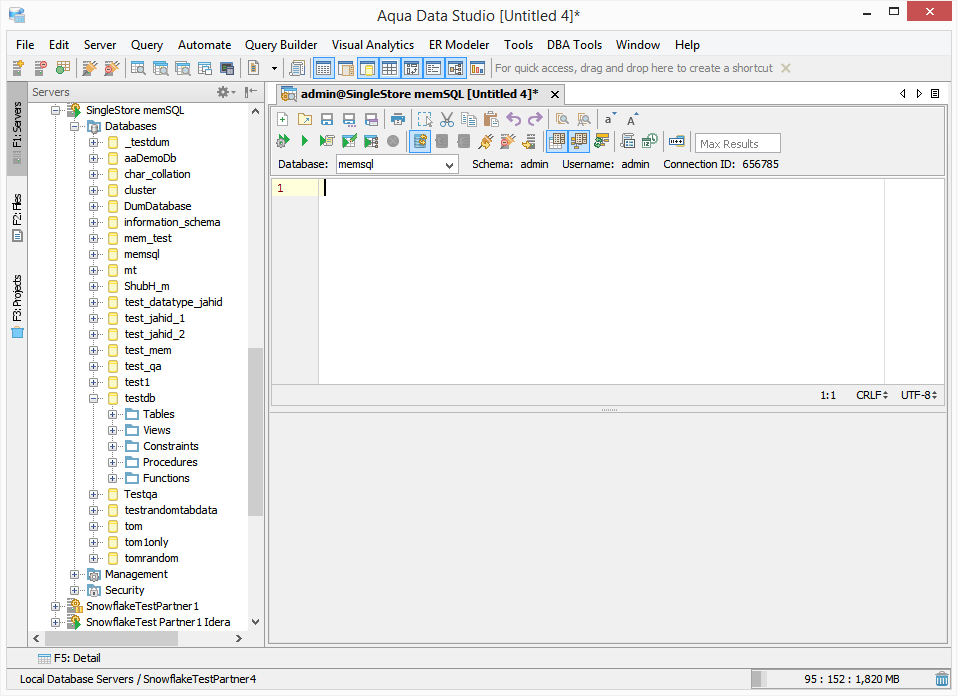Convert selection to lowercase with 'a' icon

click(x=610, y=119)
